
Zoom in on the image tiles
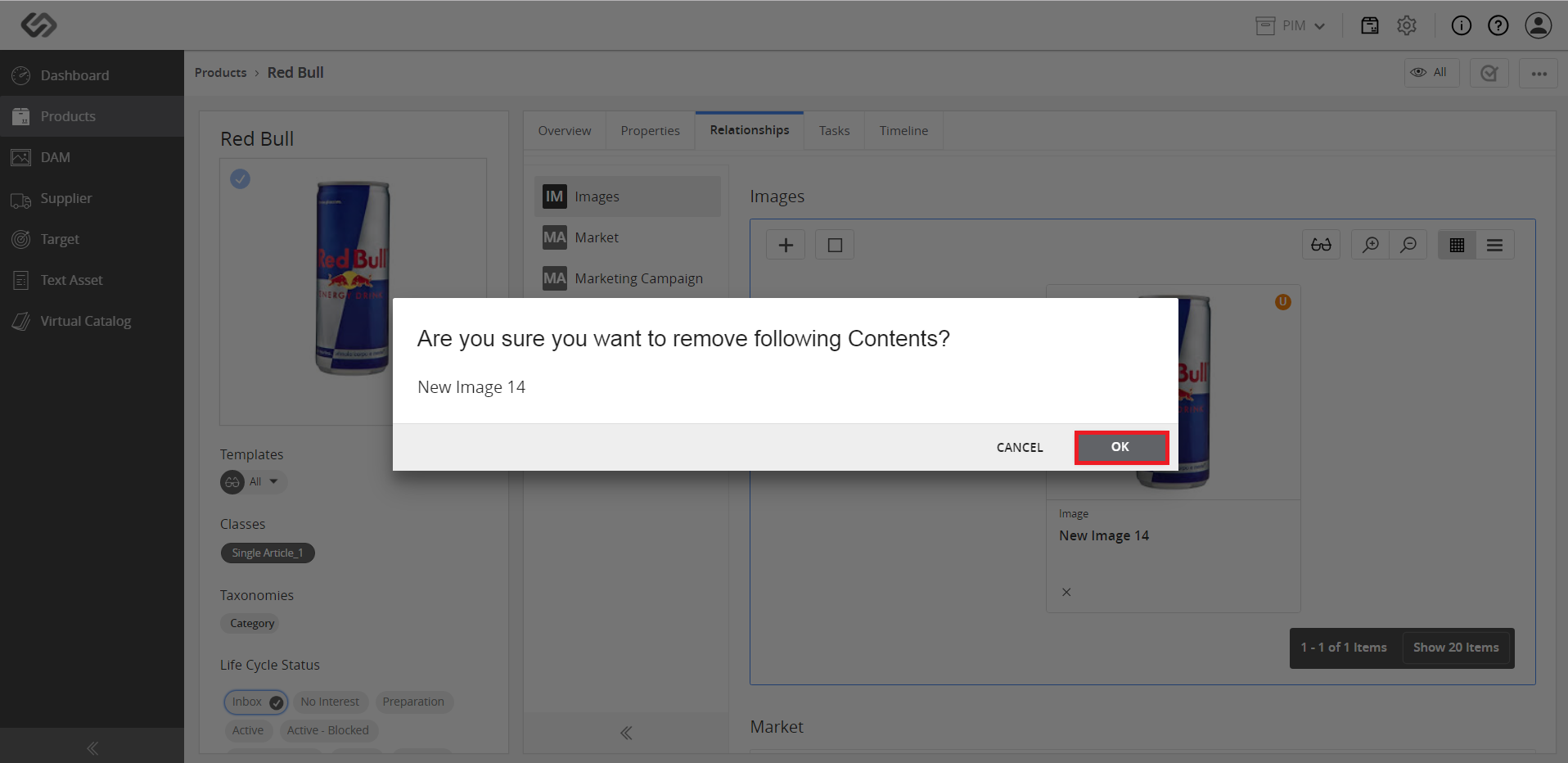[x=1370, y=245]
